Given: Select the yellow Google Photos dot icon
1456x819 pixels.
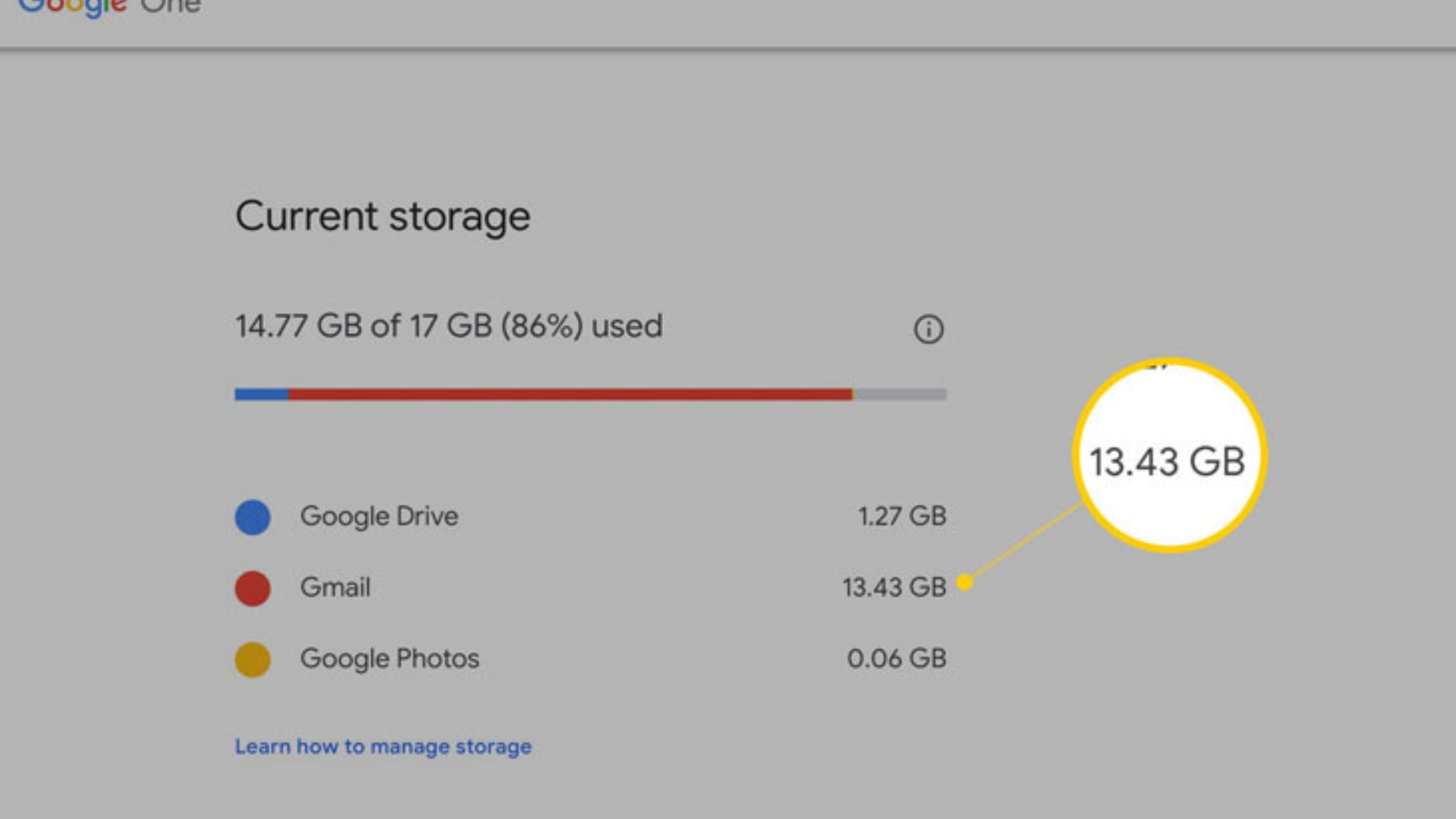Looking at the screenshot, I should coord(253,660).
